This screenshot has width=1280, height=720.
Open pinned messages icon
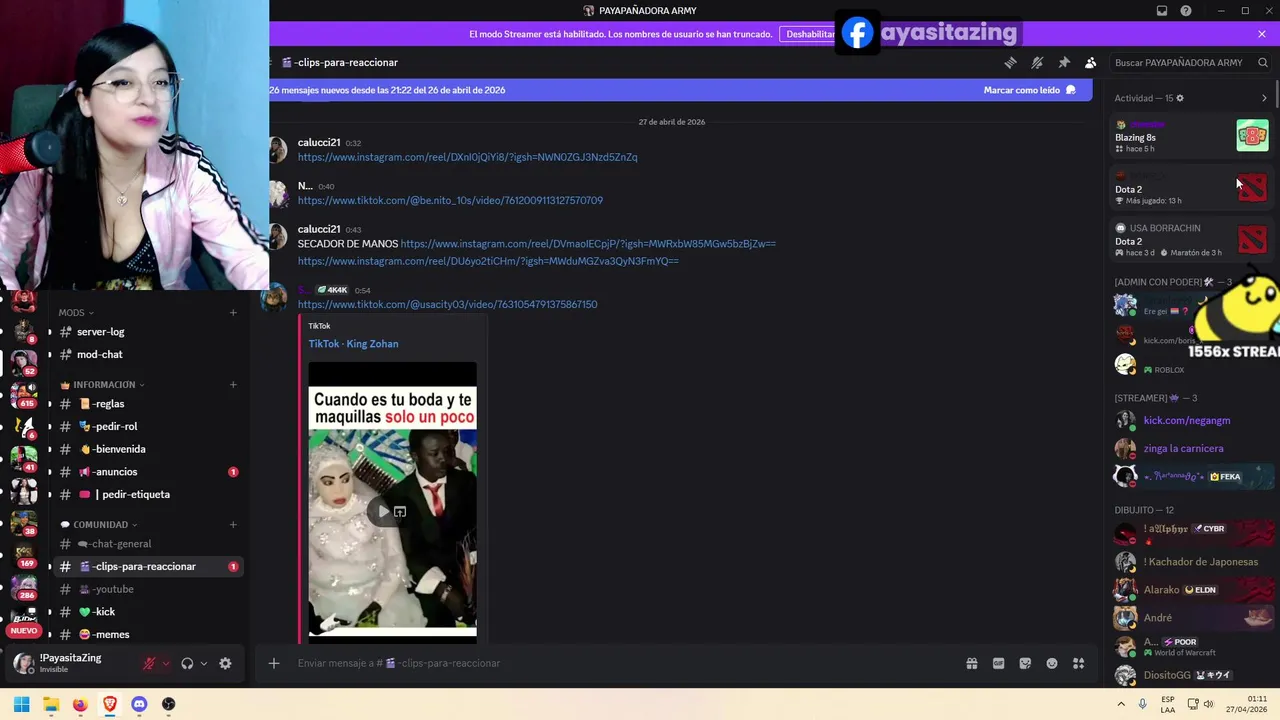(1064, 62)
